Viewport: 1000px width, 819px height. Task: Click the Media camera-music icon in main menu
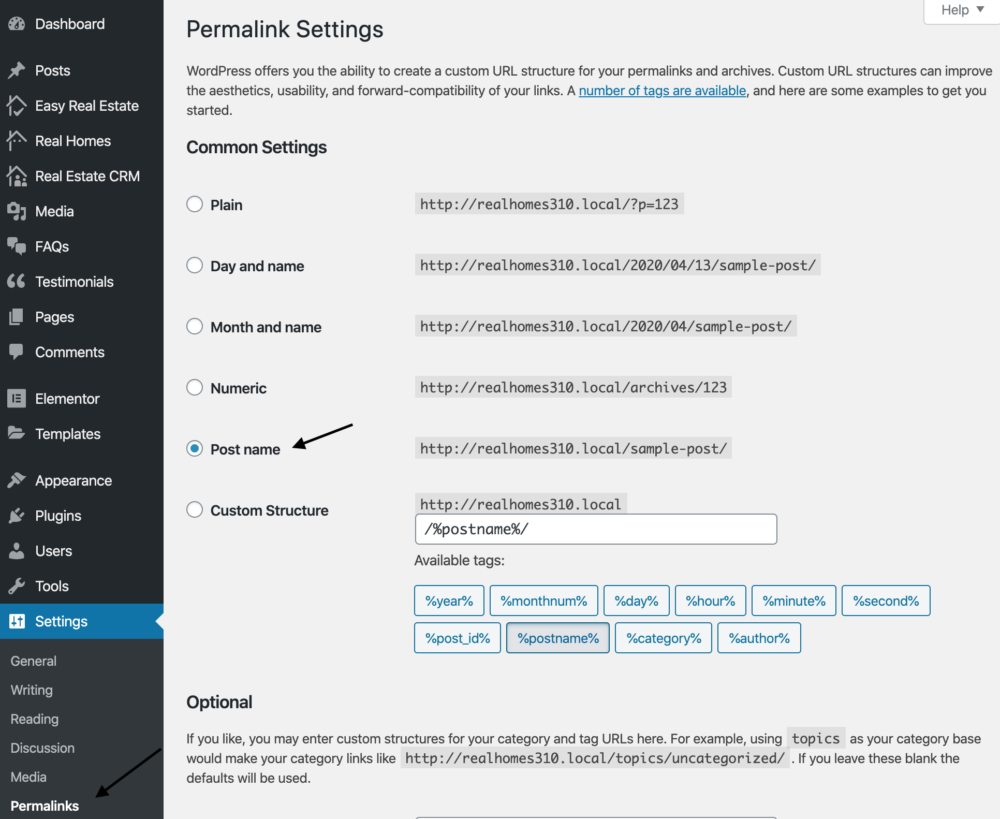click(17, 211)
